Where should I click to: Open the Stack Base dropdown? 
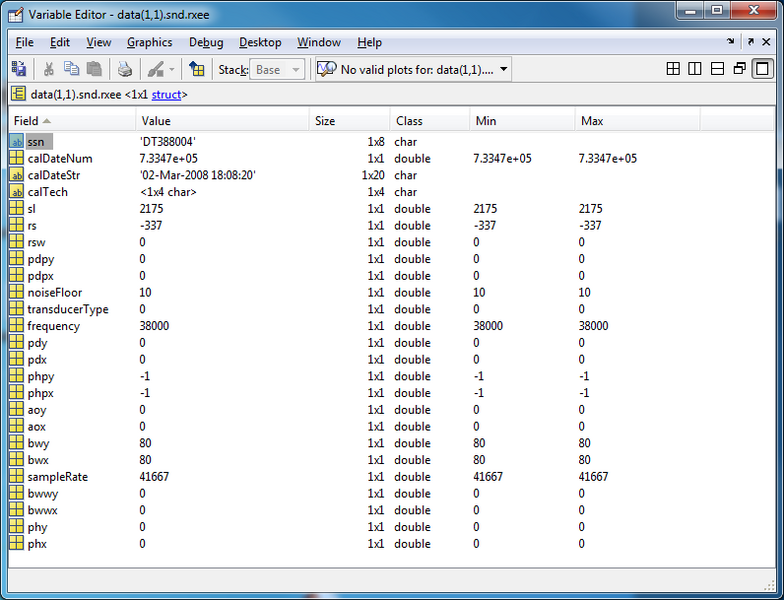pos(277,70)
